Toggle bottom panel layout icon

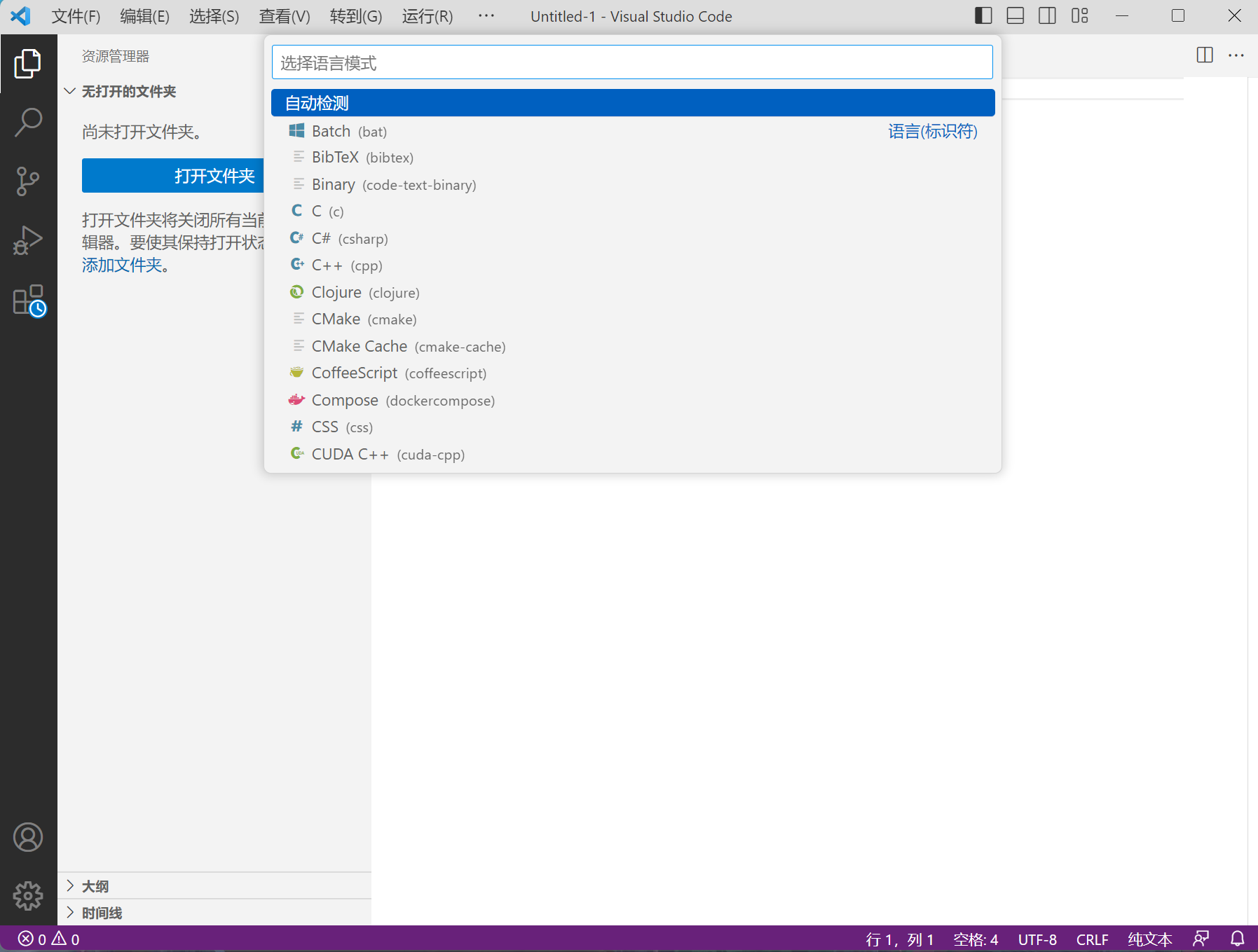coord(1016,15)
